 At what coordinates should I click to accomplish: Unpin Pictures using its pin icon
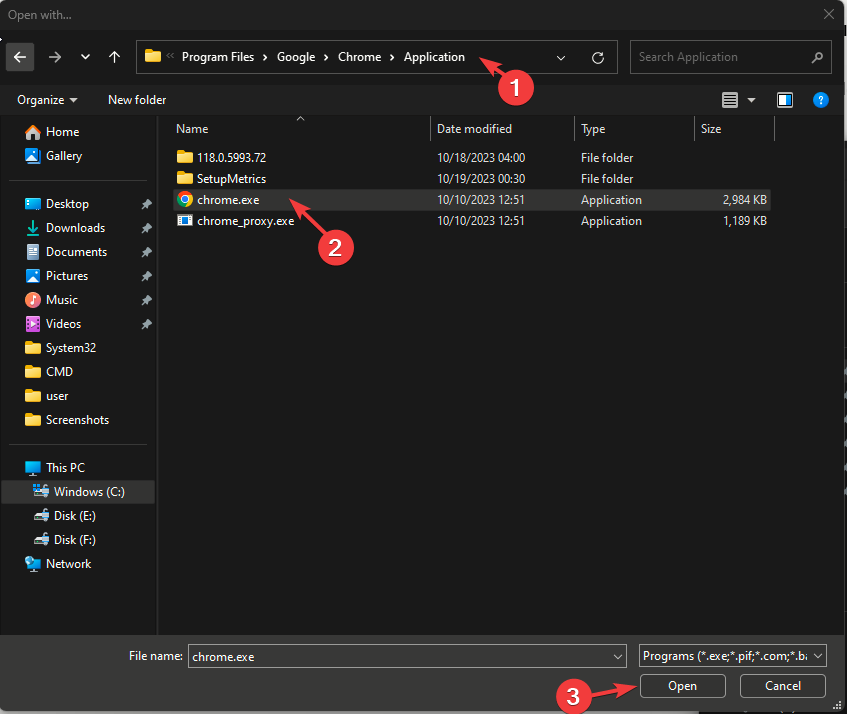[x=146, y=276]
